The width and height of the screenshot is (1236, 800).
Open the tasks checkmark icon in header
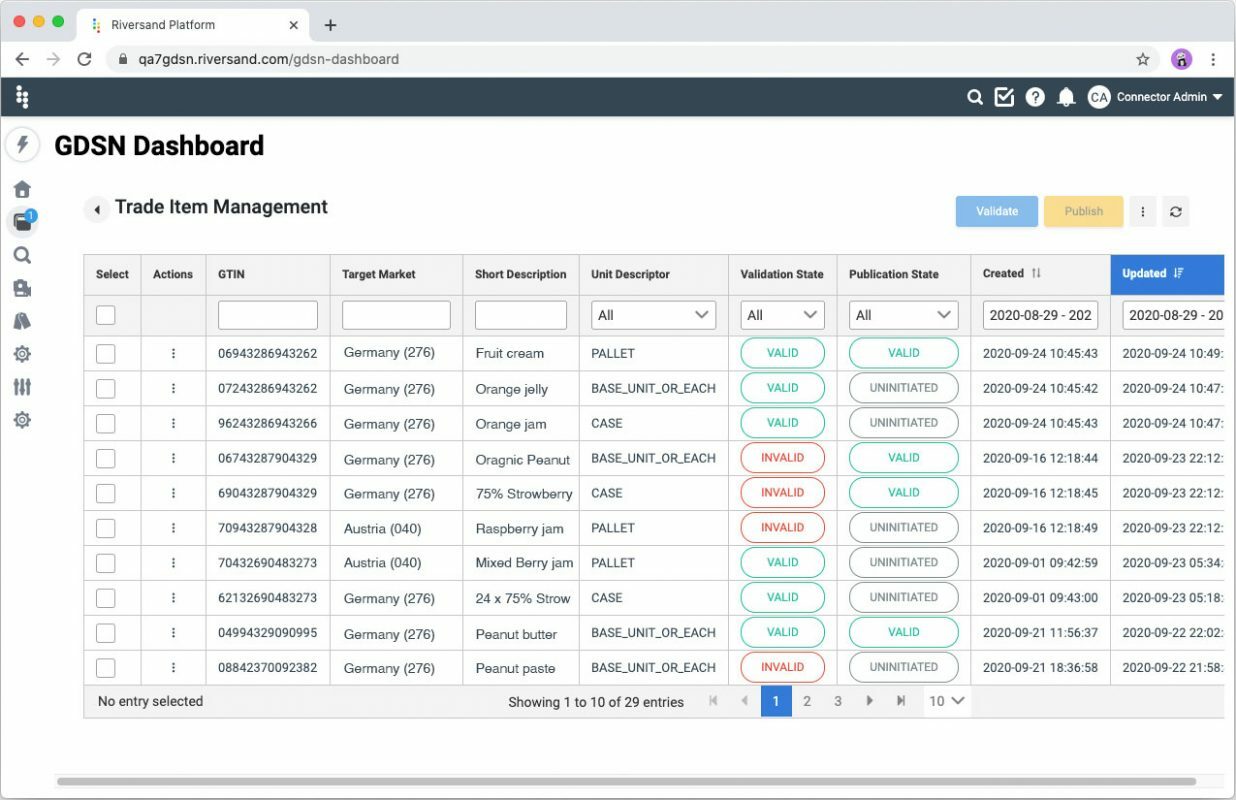click(x=1004, y=97)
